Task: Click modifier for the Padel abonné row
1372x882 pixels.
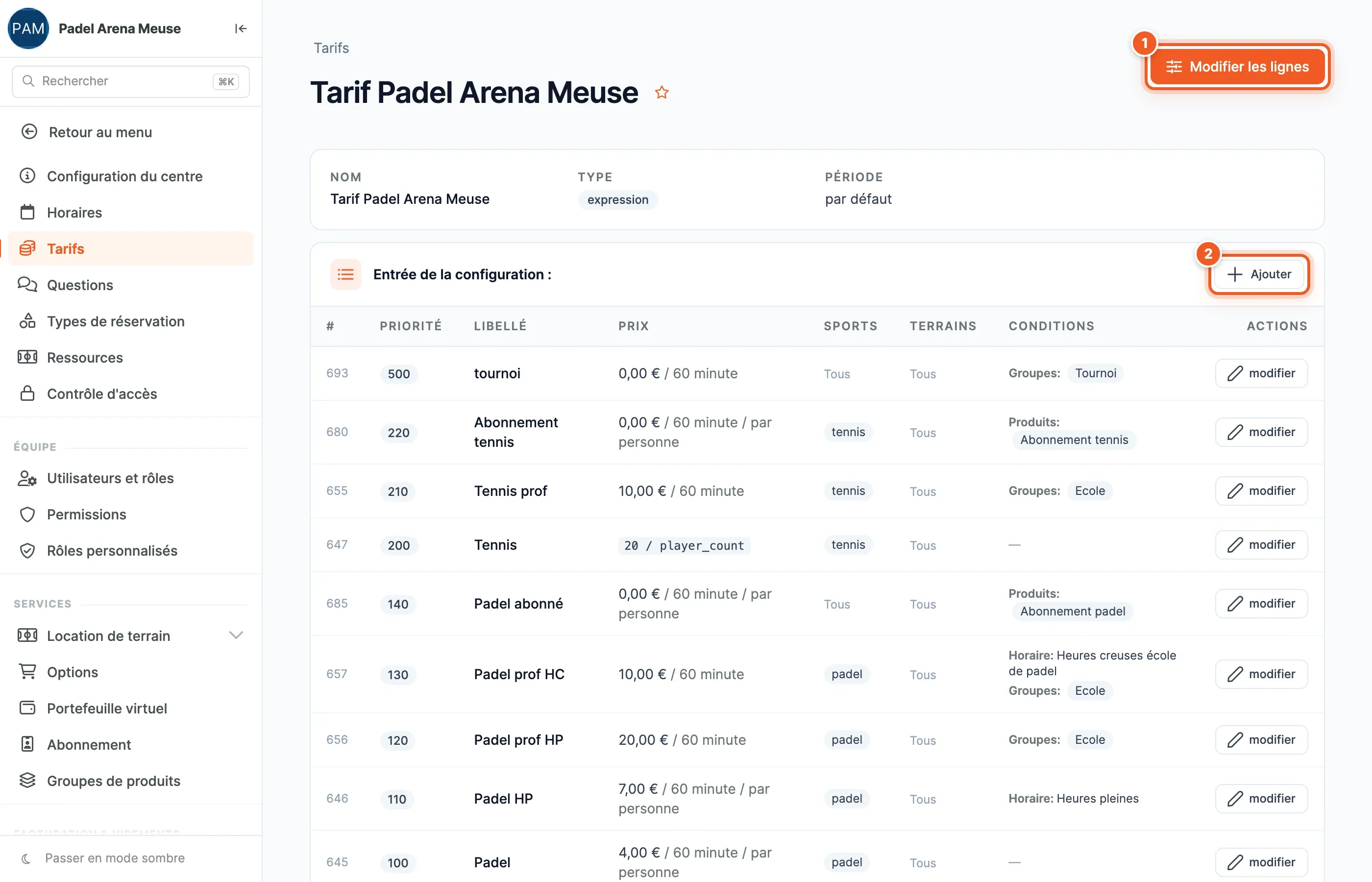Action: click(1261, 604)
